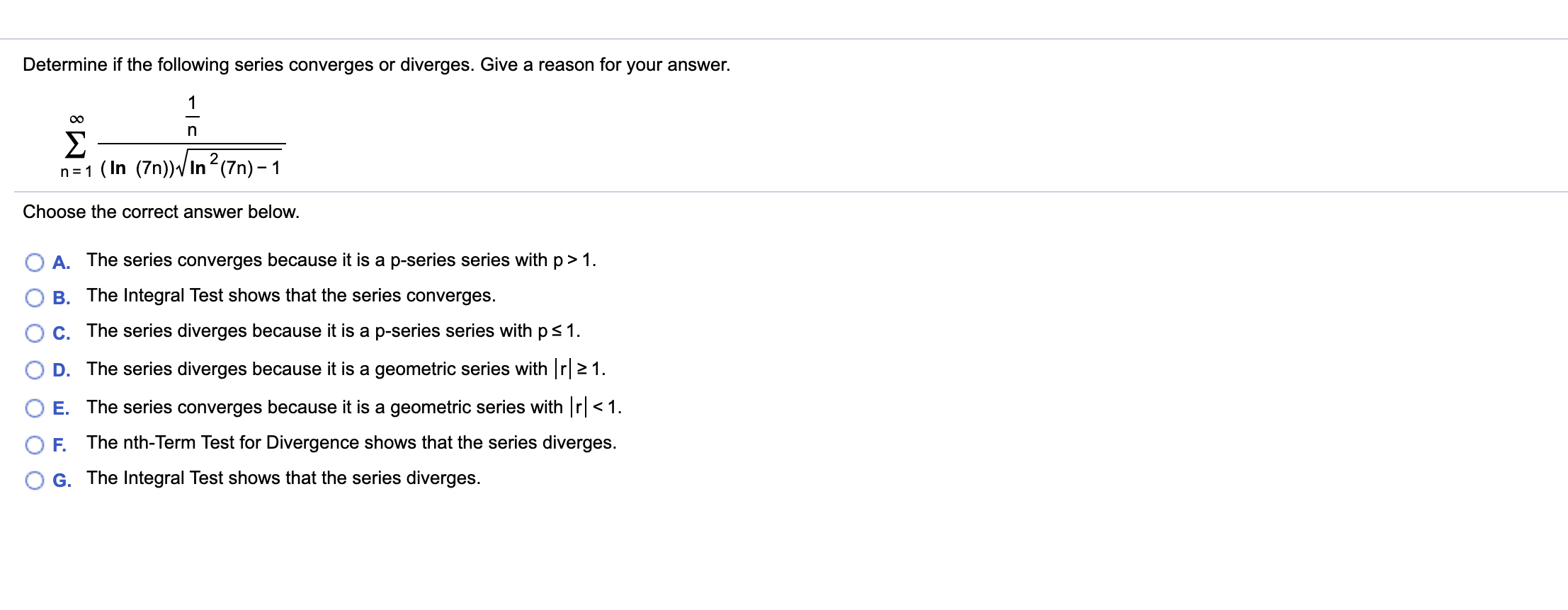Click 'Choose the correct answer below' text
This screenshot has height=610, width=1568.
[161, 212]
